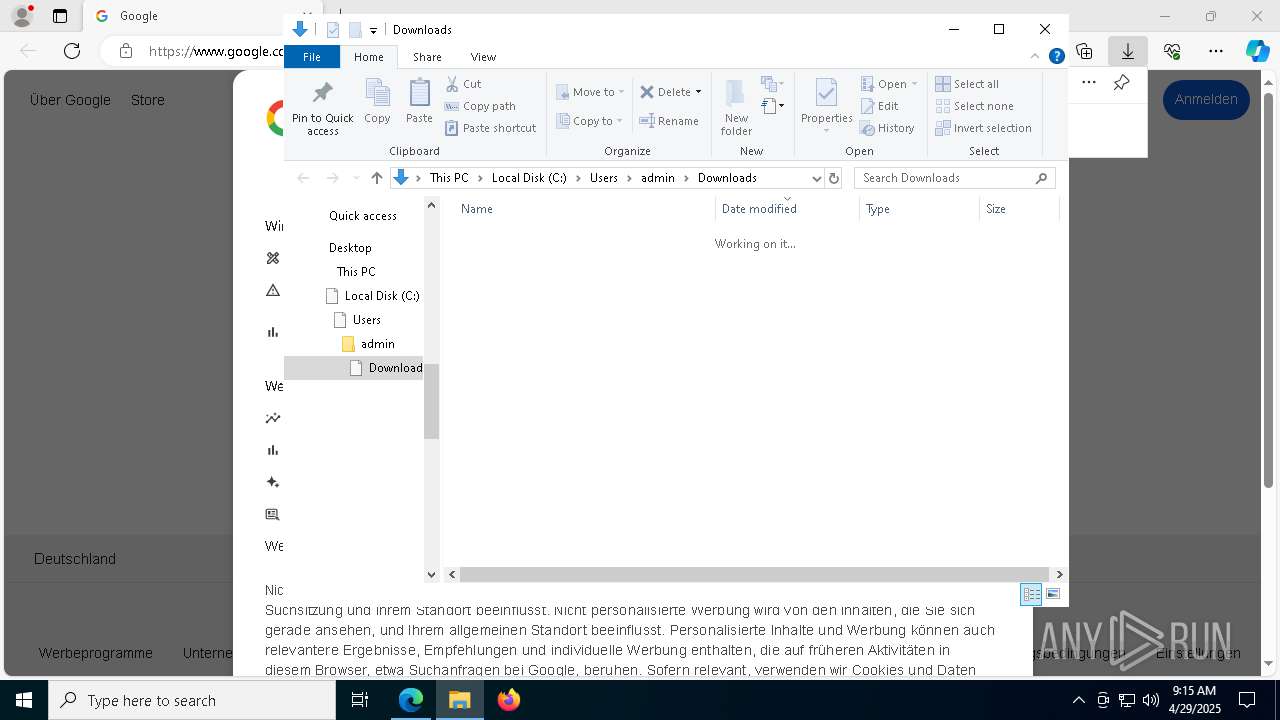Click 'Local Disk (C:)' in address breadcrumb
This screenshot has height=720, width=1280.
pos(529,178)
